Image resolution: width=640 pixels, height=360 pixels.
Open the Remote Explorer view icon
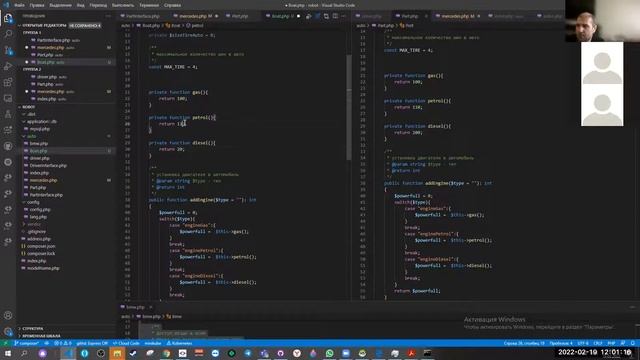pyautogui.click(x=8, y=98)
